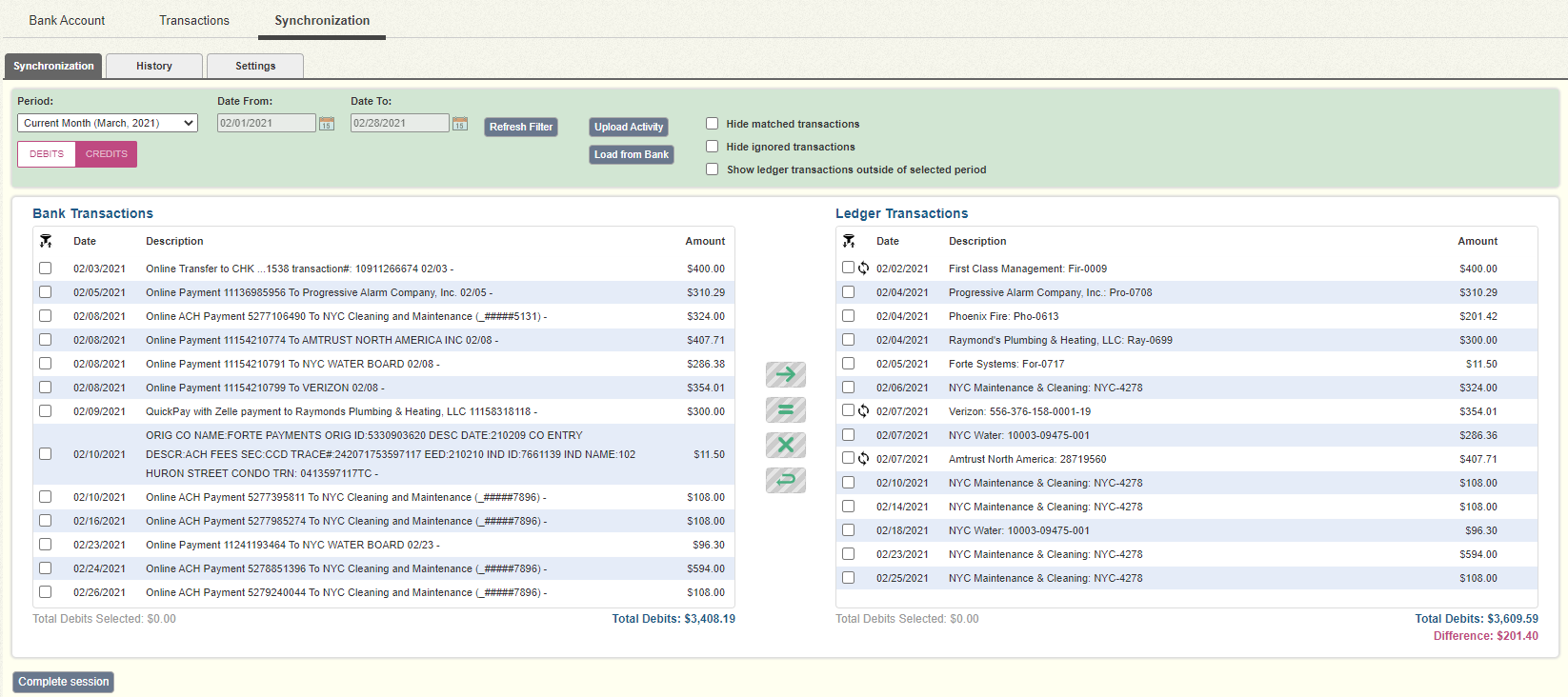Select the QuickPay Zelle Raymonds Plumbing checkbox

[46, 411]
